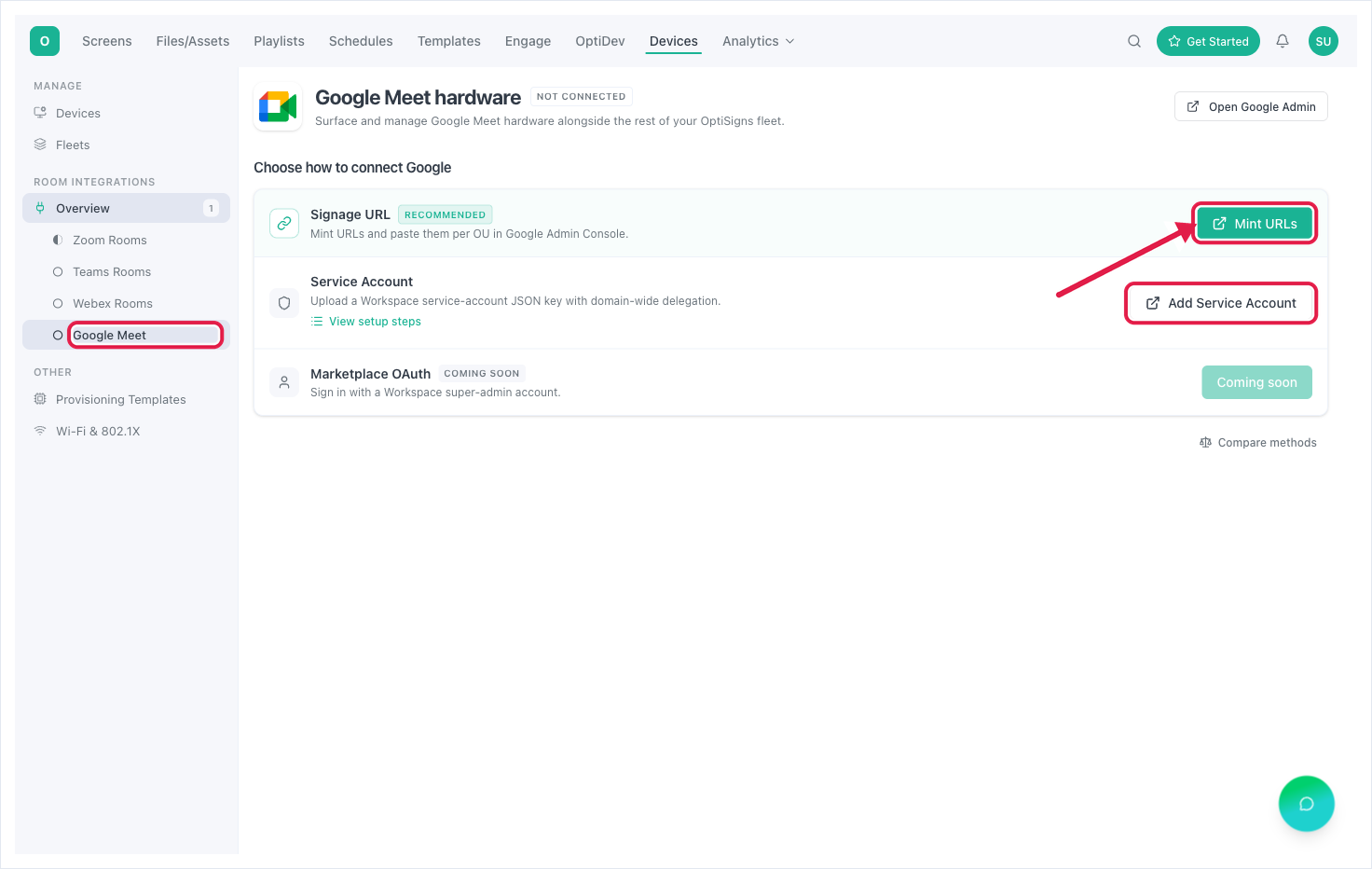
Task: Open Wi-Fi & 802.1X settings
Action: pos(126,431)
